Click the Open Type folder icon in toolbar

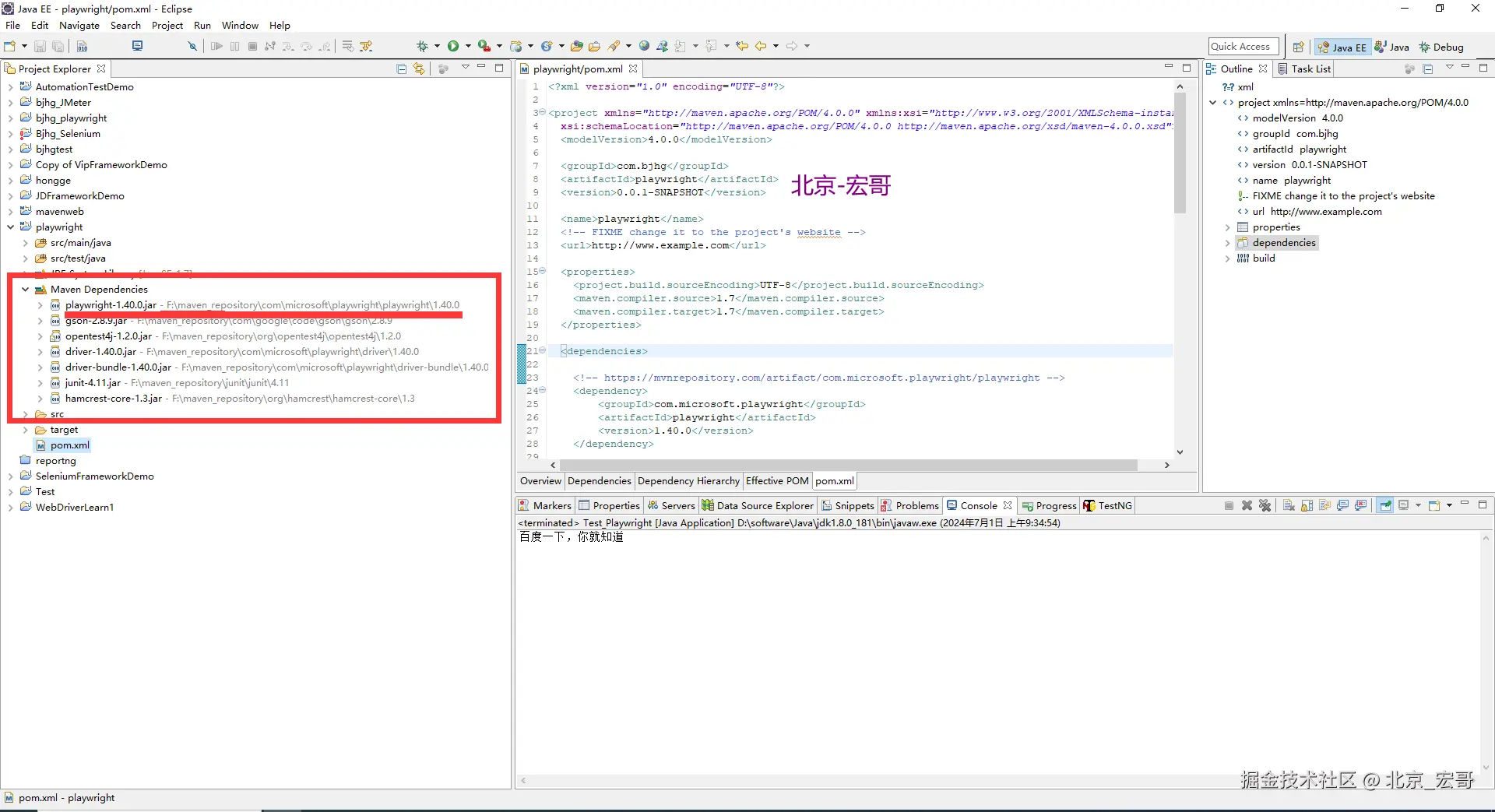pos(576,47)
